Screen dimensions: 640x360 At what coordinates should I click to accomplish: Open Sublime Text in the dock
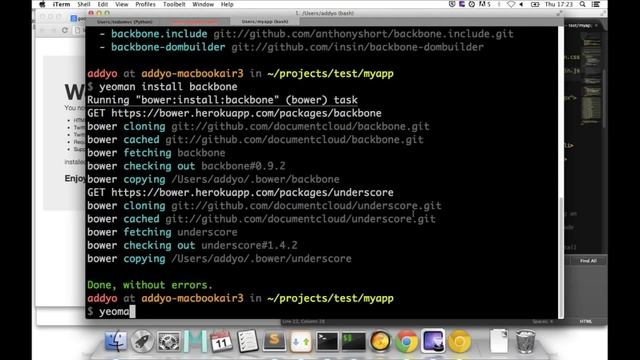click(274, 341)
